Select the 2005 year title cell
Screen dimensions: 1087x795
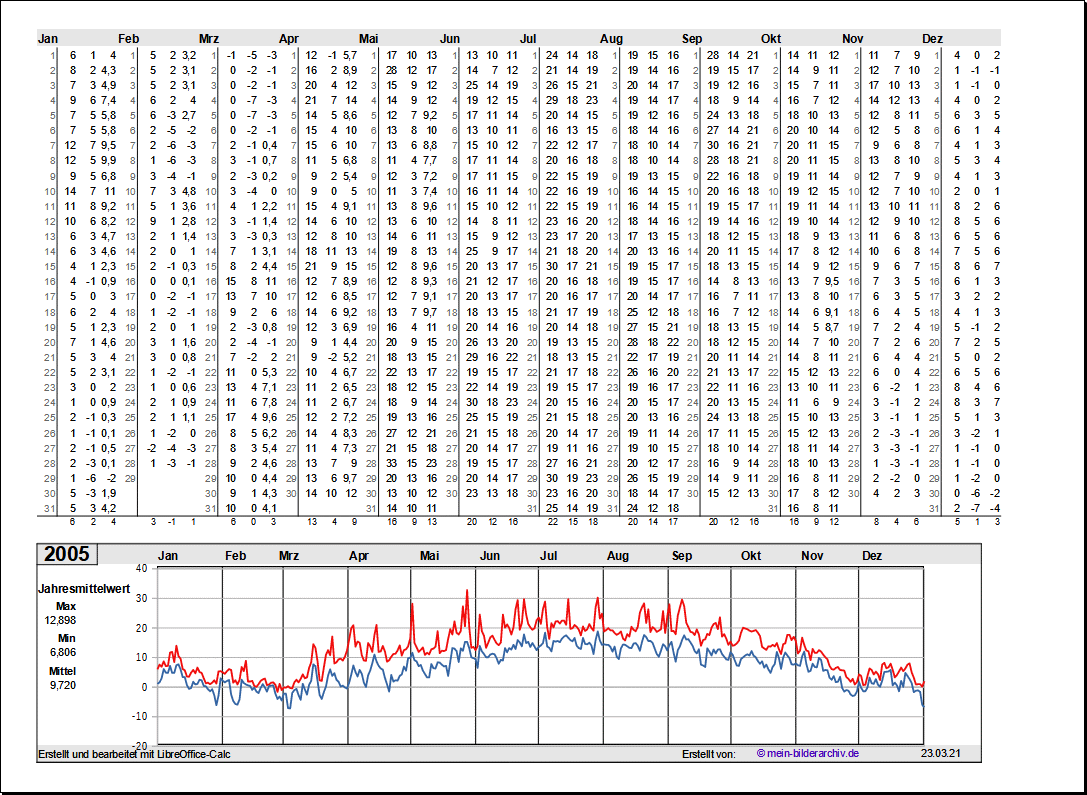(x=66, y=555)
